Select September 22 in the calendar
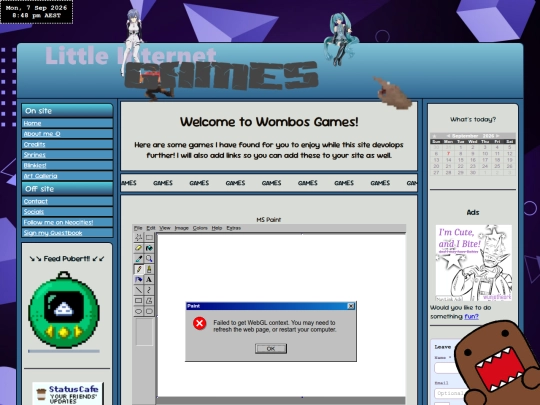Image resolution: width=540 pixels, height=405 pixels. click(460, 166)
